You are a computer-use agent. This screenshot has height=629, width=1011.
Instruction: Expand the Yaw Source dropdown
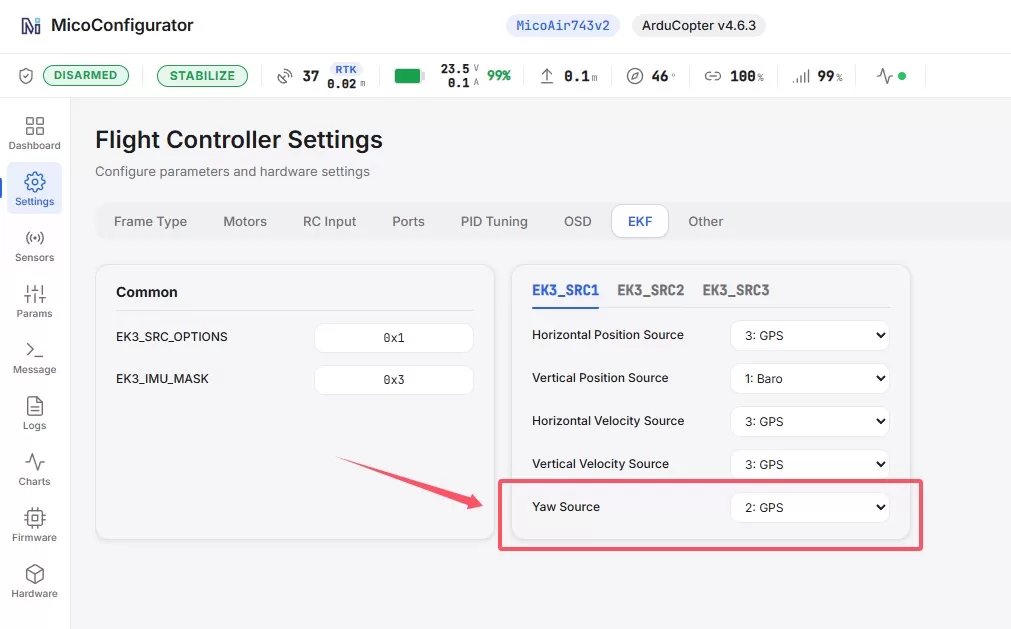(810, 508)
